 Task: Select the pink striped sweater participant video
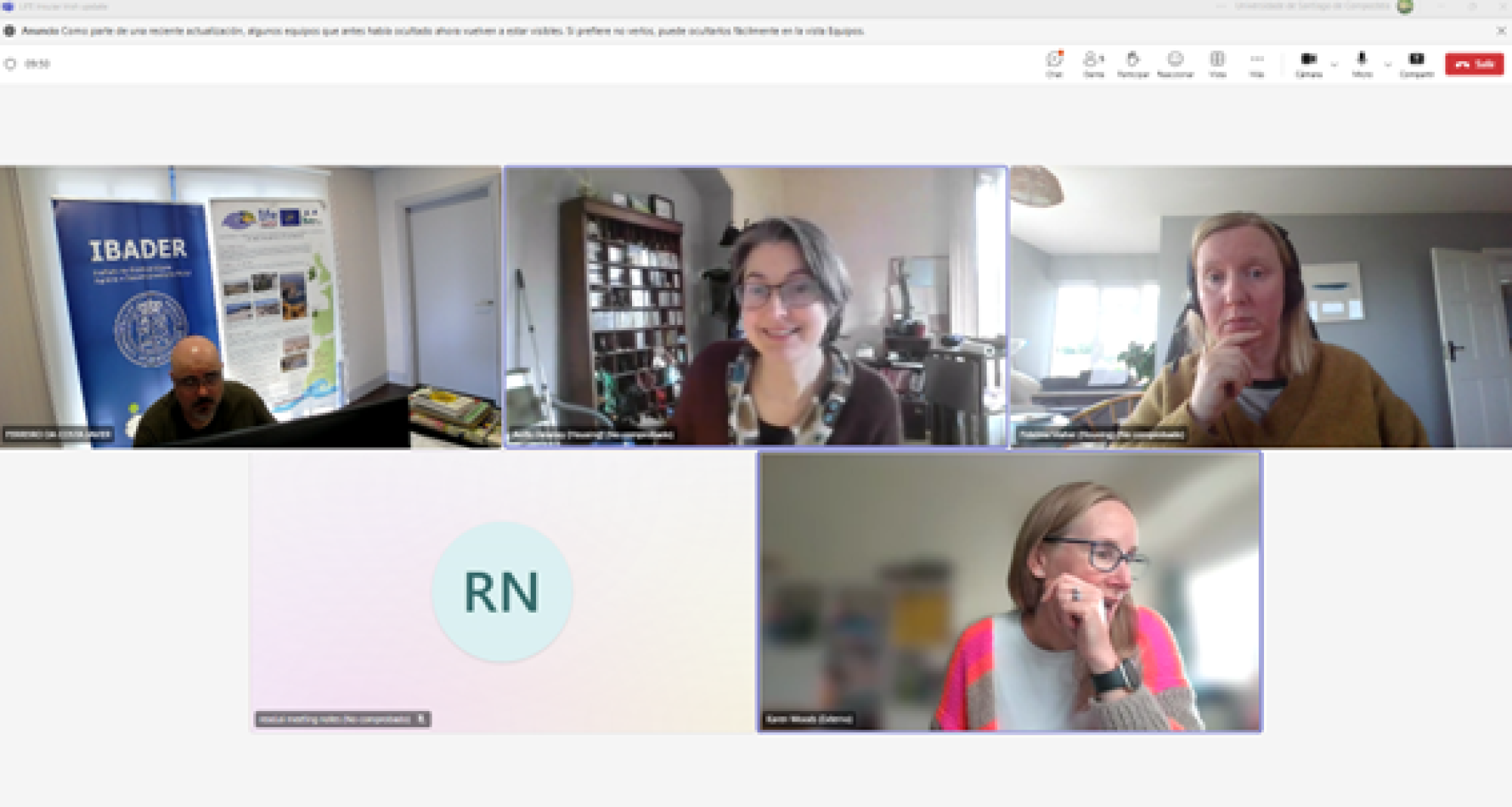pos(1010,592)
